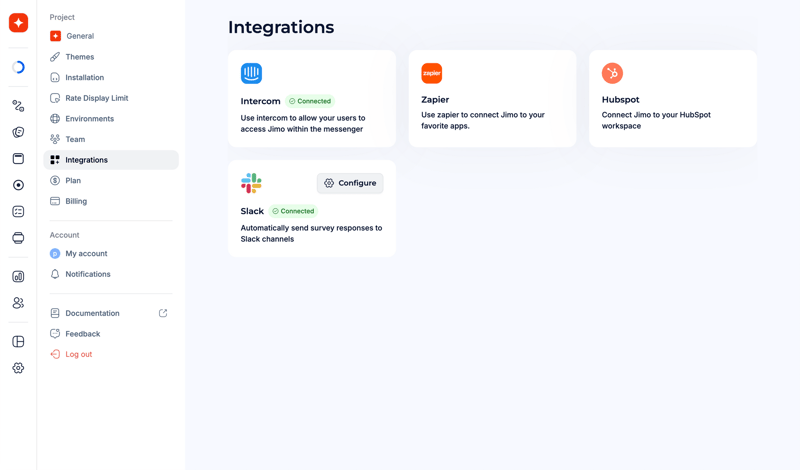This screenshot has height=470, width=800.
Task: Click the Zapier card description text
Action: [483, 120]
